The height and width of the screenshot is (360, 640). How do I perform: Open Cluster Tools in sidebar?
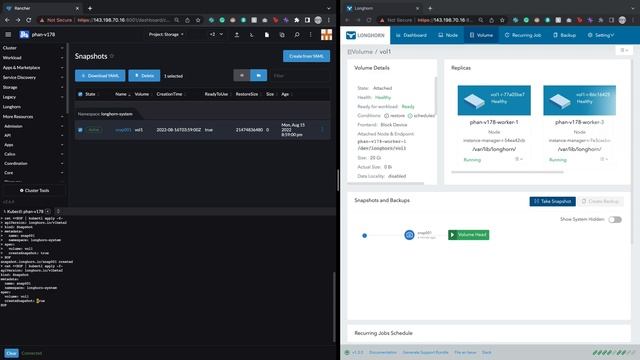click(34, 190)
